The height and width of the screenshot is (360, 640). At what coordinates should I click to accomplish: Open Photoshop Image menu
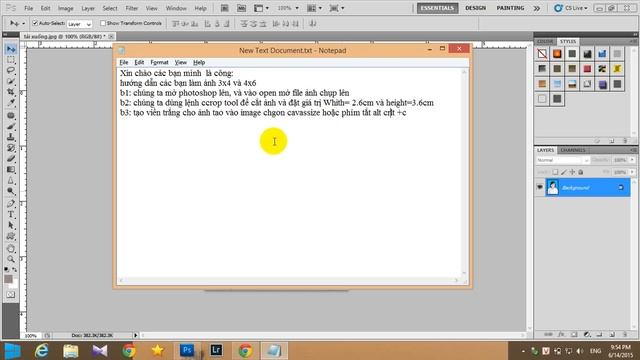coord(65,8)
